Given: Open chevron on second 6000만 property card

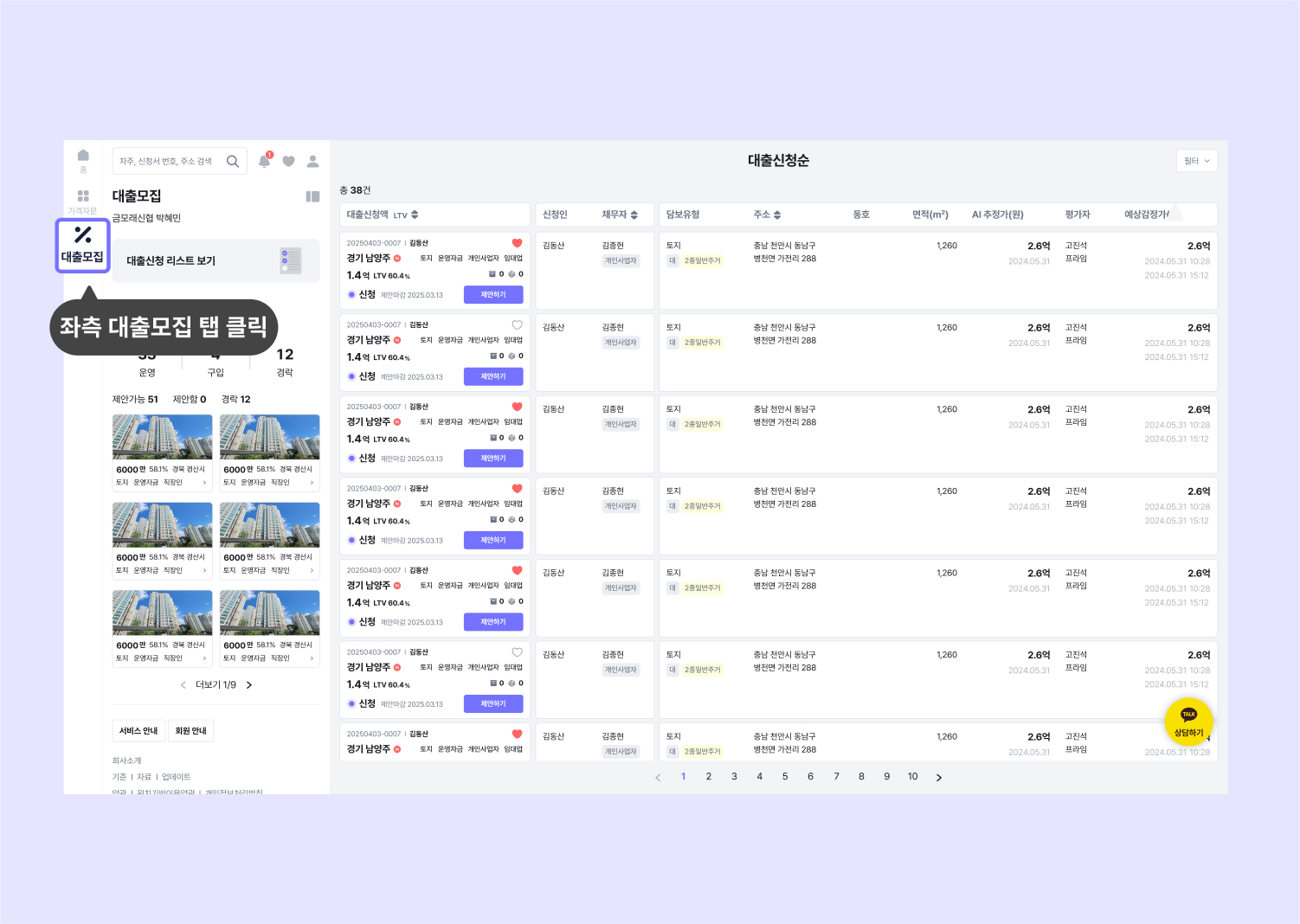Looking at the screenshot, I should click(312, 483).
